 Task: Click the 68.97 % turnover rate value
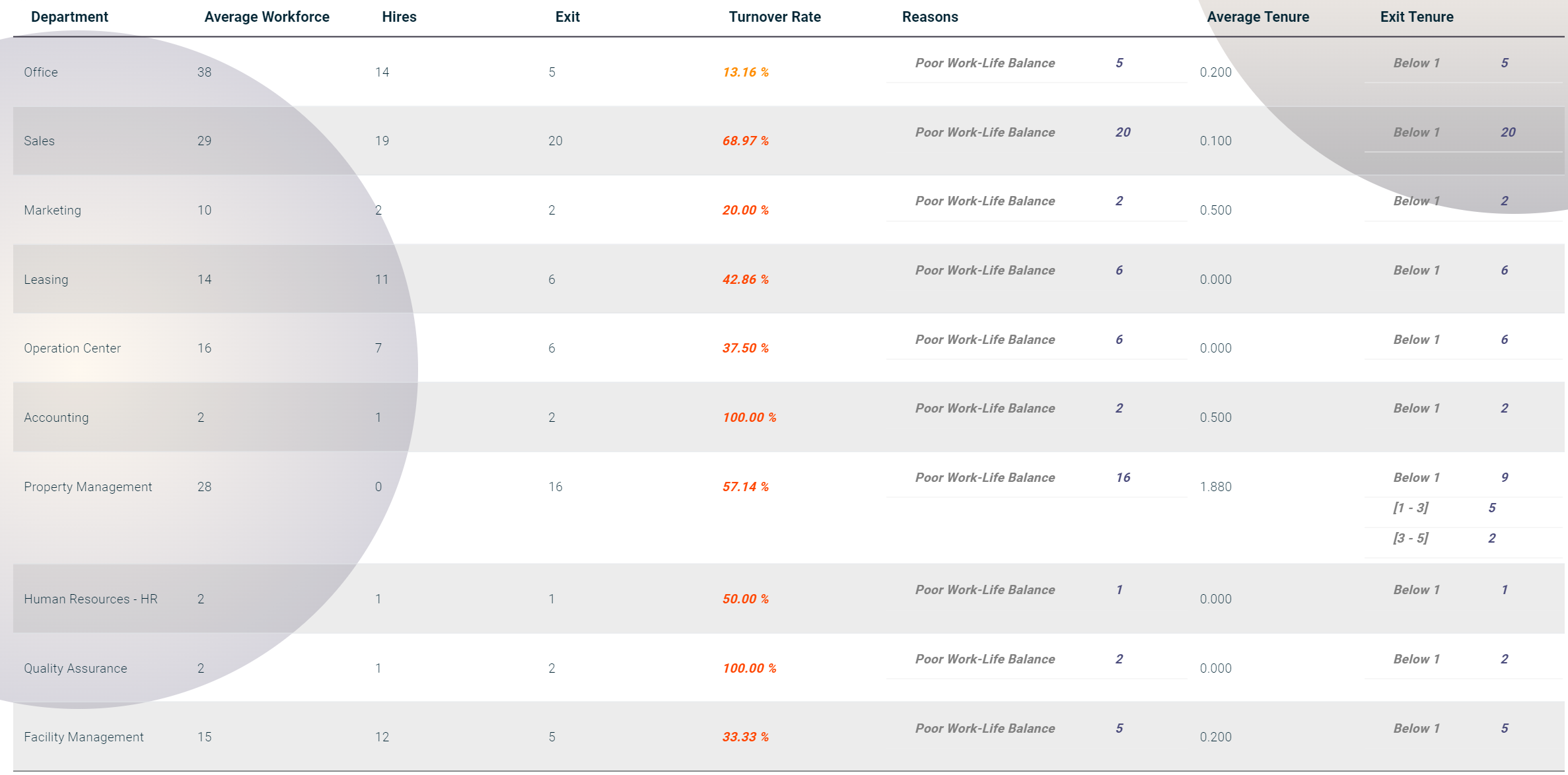point(746,141)
